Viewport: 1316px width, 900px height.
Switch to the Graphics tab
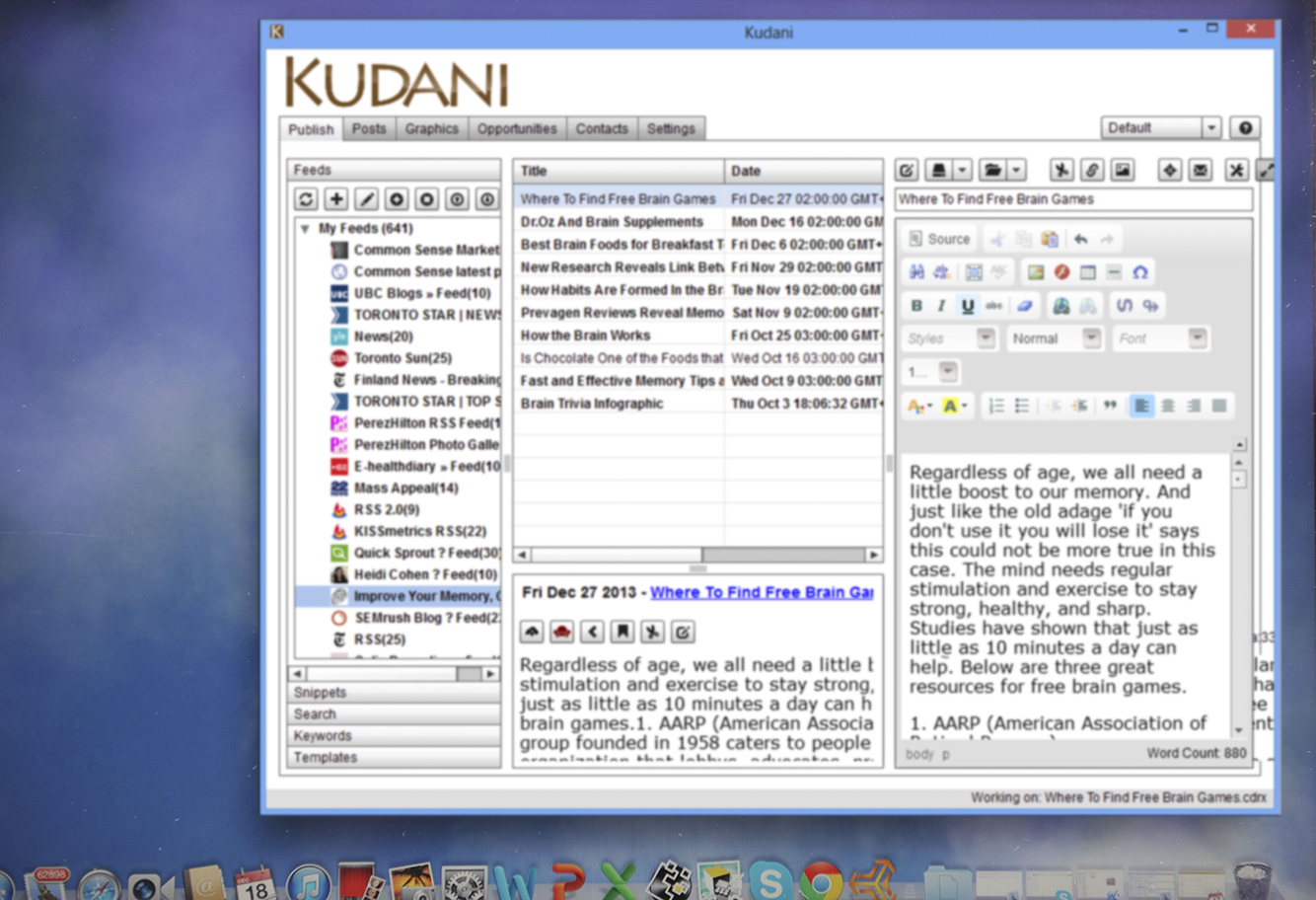click(431, 128)
